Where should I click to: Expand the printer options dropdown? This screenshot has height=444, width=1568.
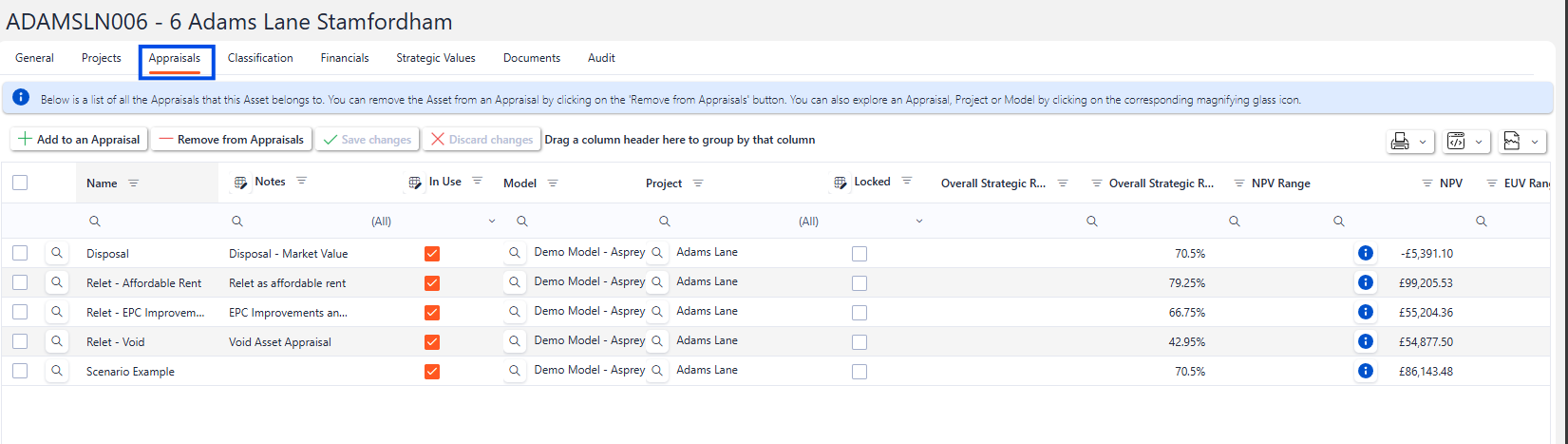(1422, 142)
